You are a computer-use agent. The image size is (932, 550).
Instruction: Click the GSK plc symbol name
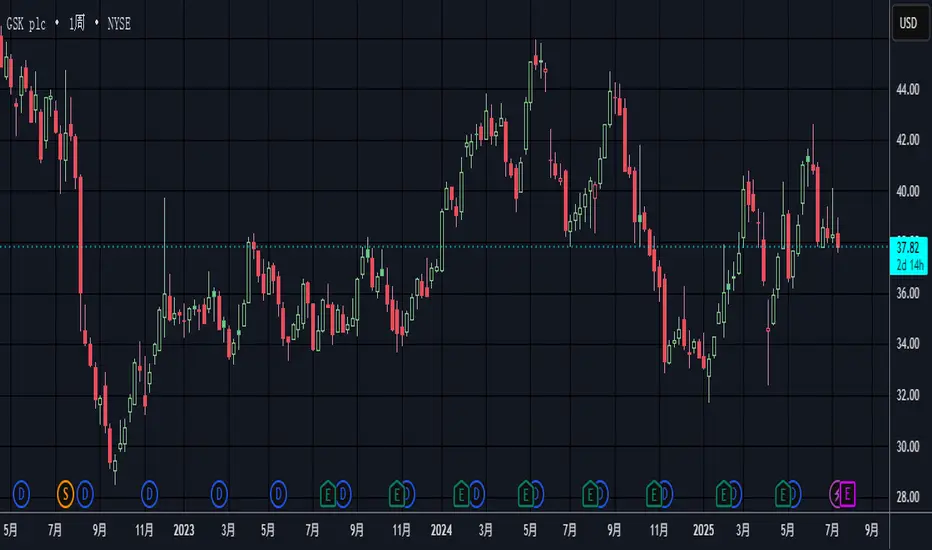pos(30,22)
